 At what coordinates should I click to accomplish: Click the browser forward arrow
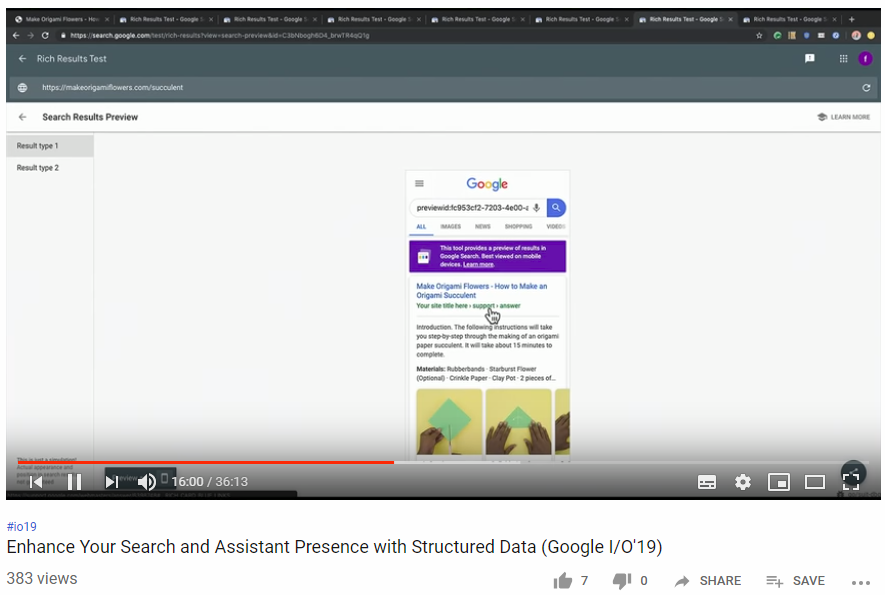coord(30,35)
